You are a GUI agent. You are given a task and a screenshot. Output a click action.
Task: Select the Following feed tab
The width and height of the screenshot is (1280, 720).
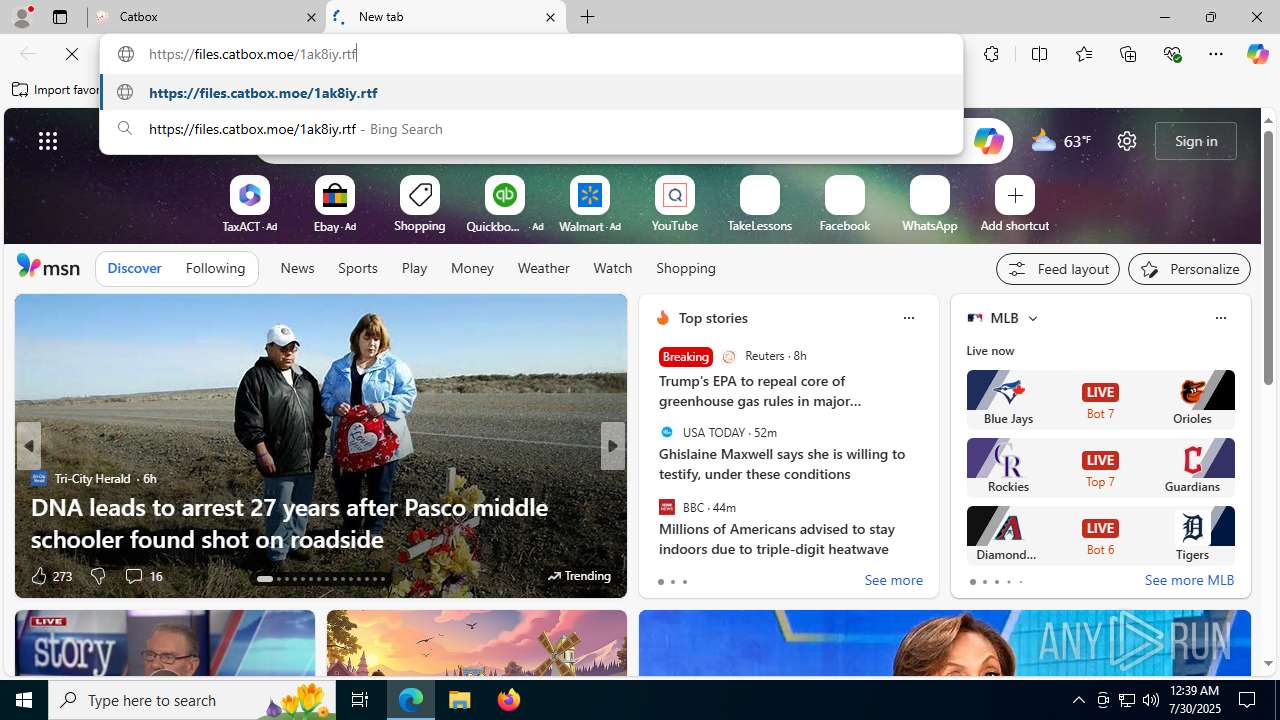(x=215, y=268)
